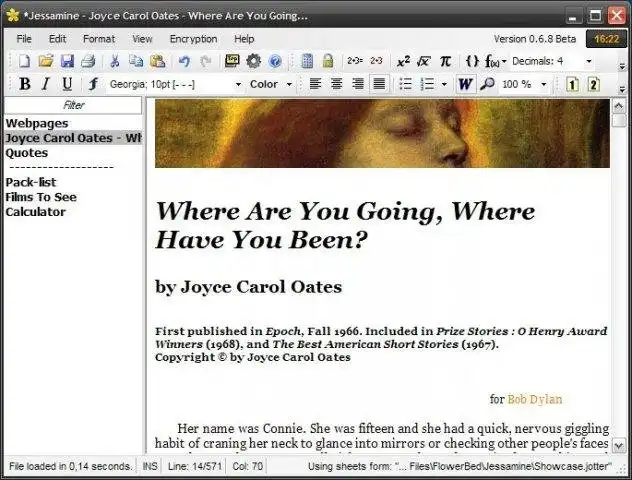This screenshot has width=632, height=480.
Task: Align the text left
Action: (315, 84)
